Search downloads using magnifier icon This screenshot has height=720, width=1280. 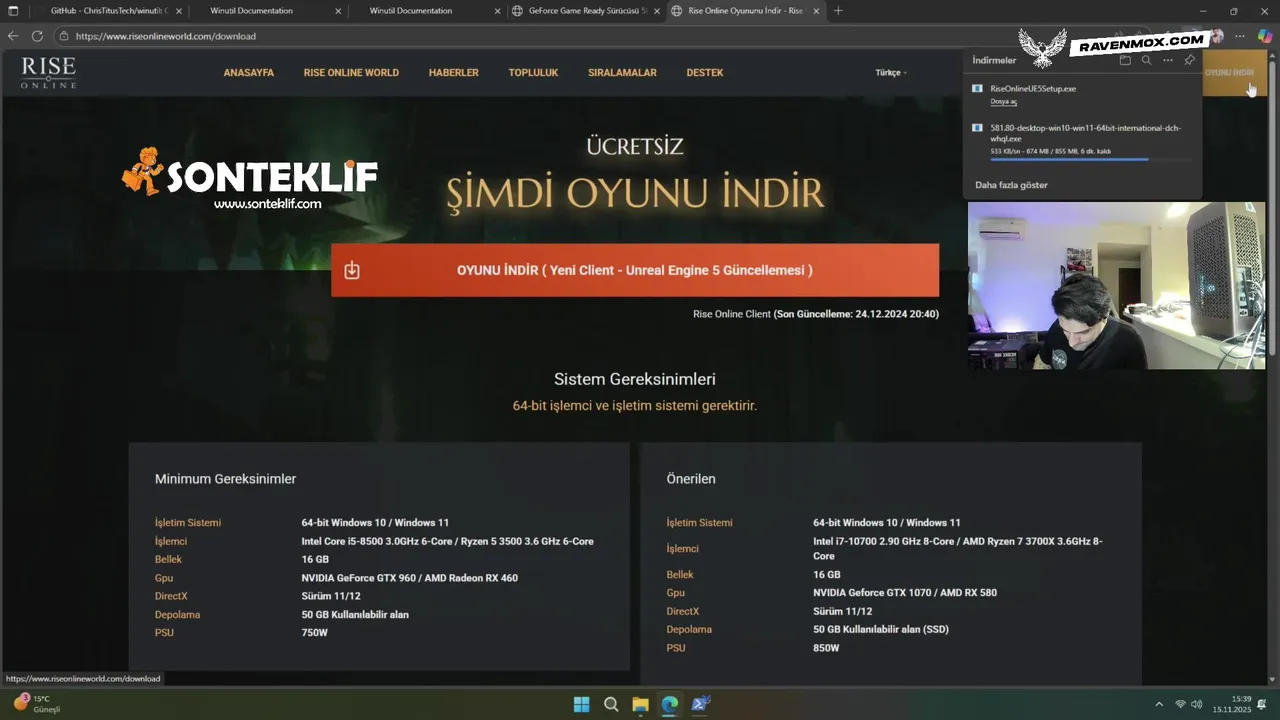[1146, 60]
